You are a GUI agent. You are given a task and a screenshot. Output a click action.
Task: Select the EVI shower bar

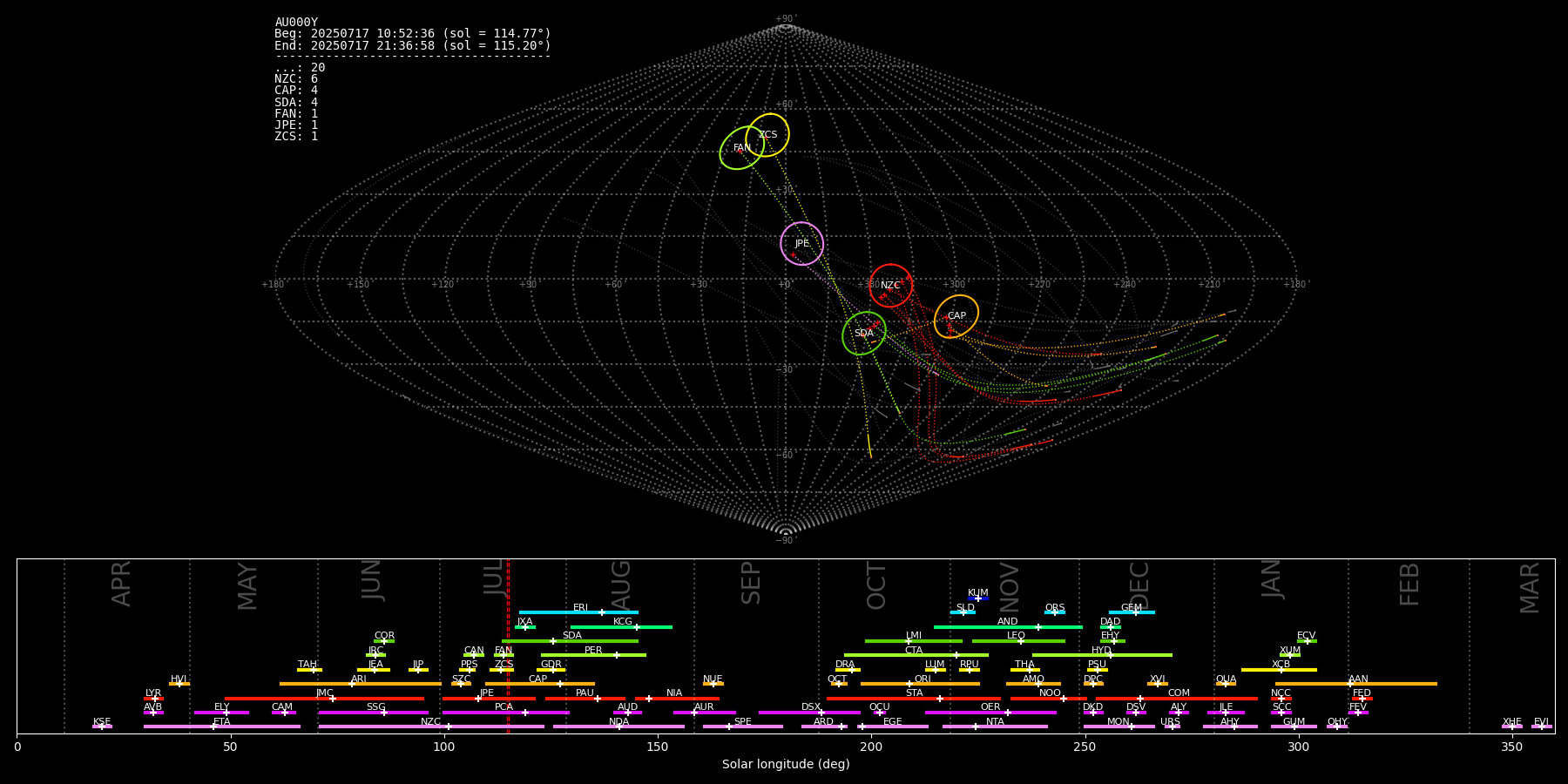[x=1542, y=727]
